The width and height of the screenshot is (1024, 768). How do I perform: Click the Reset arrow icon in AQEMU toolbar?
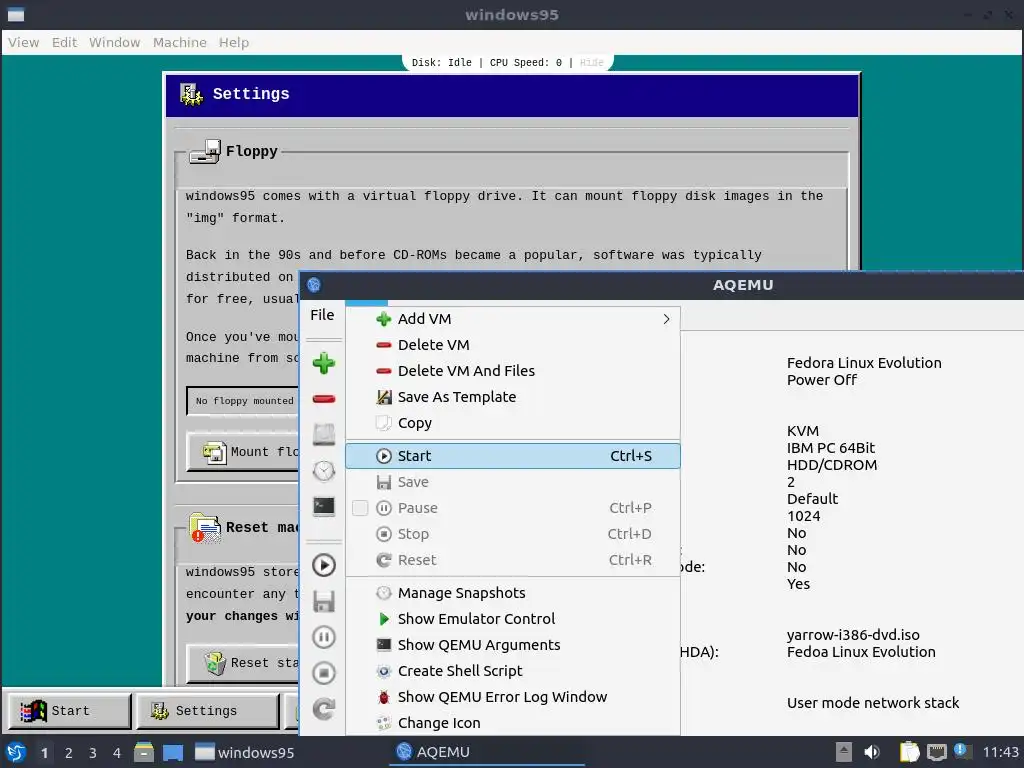tap(324, 709)
